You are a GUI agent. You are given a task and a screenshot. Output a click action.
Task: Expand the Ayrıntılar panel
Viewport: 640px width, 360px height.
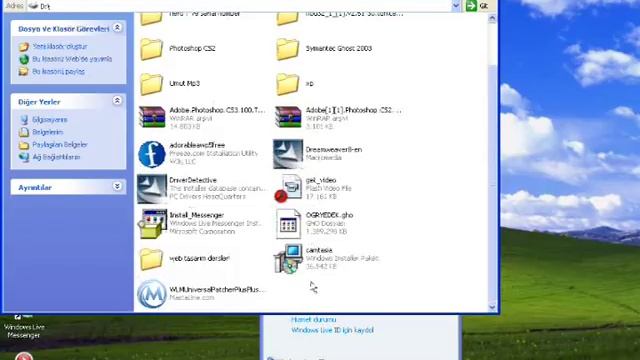(117, 187)
